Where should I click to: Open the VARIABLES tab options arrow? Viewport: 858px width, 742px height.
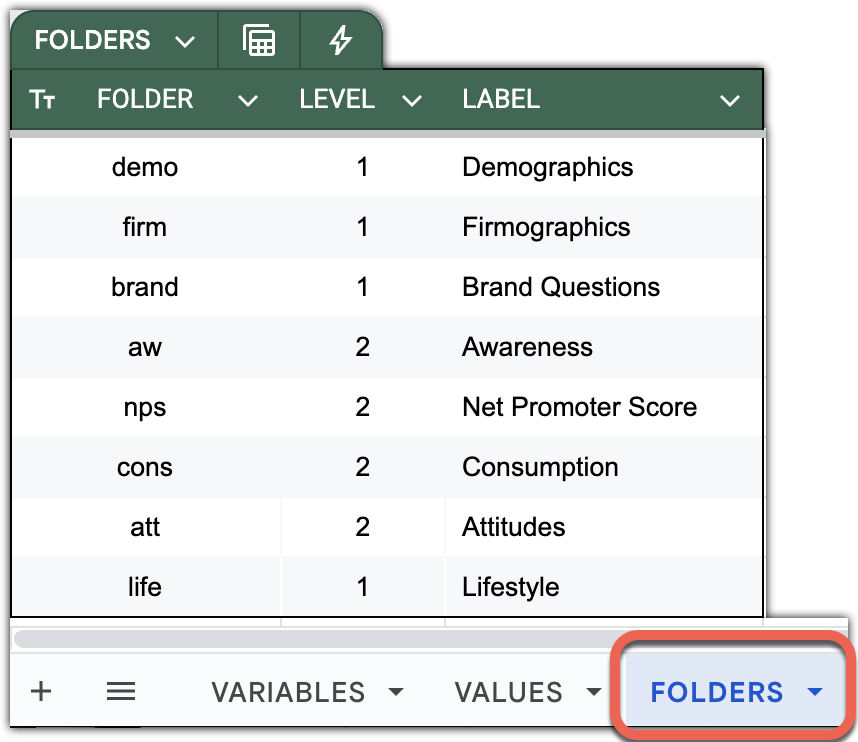[x=396, y=692]
